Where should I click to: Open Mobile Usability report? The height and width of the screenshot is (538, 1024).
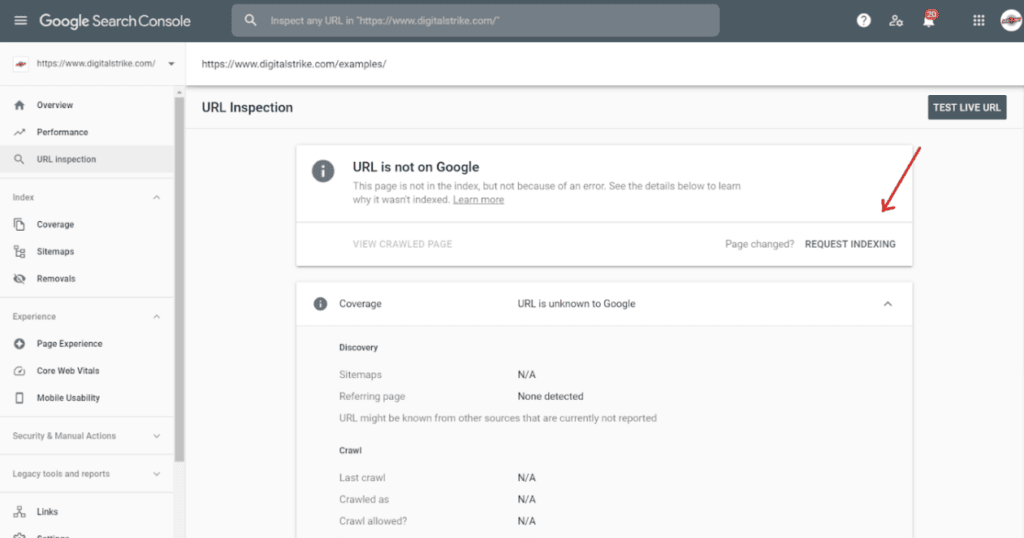(68, 398)
